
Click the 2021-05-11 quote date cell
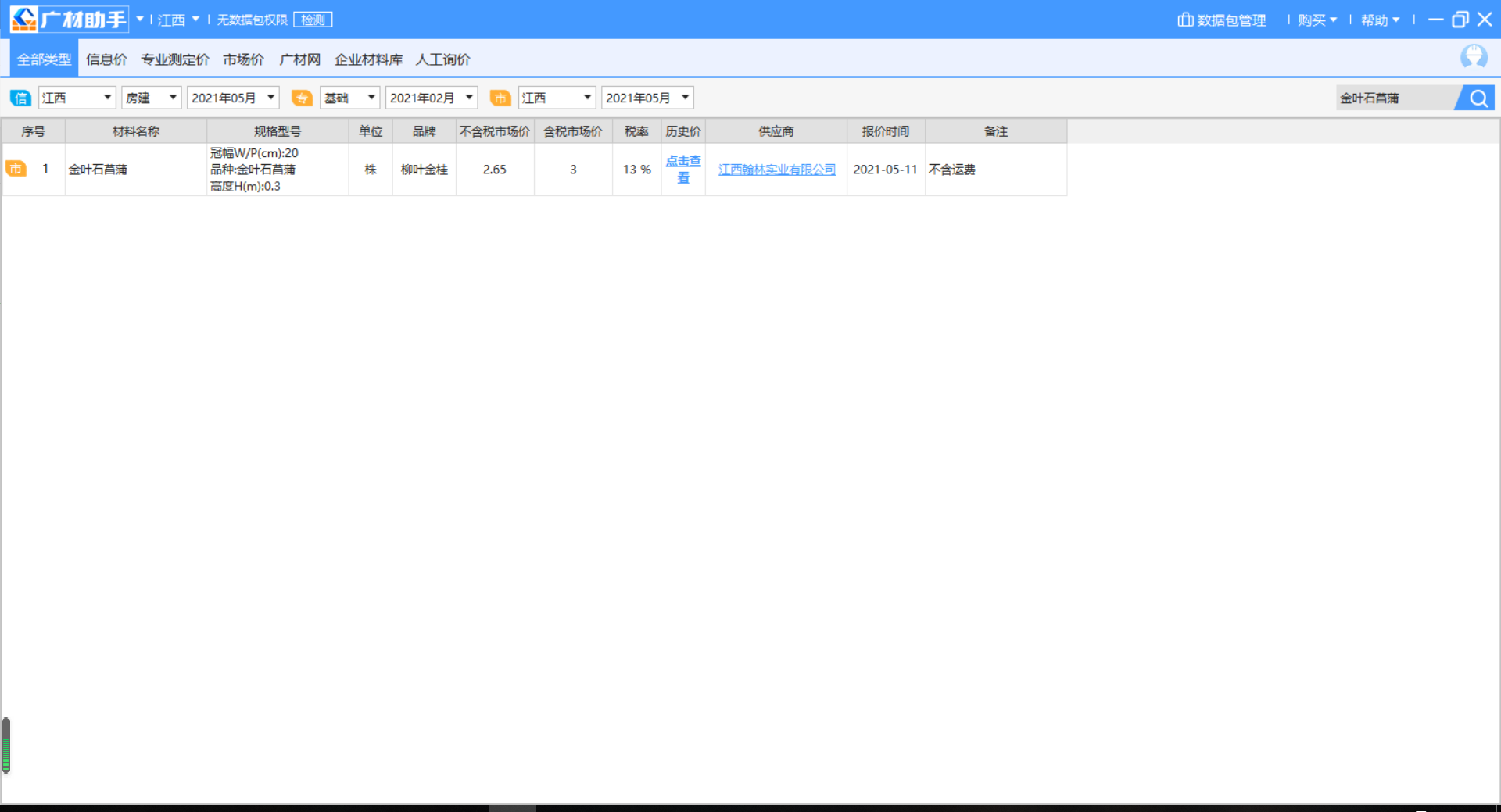click(886, 170)
